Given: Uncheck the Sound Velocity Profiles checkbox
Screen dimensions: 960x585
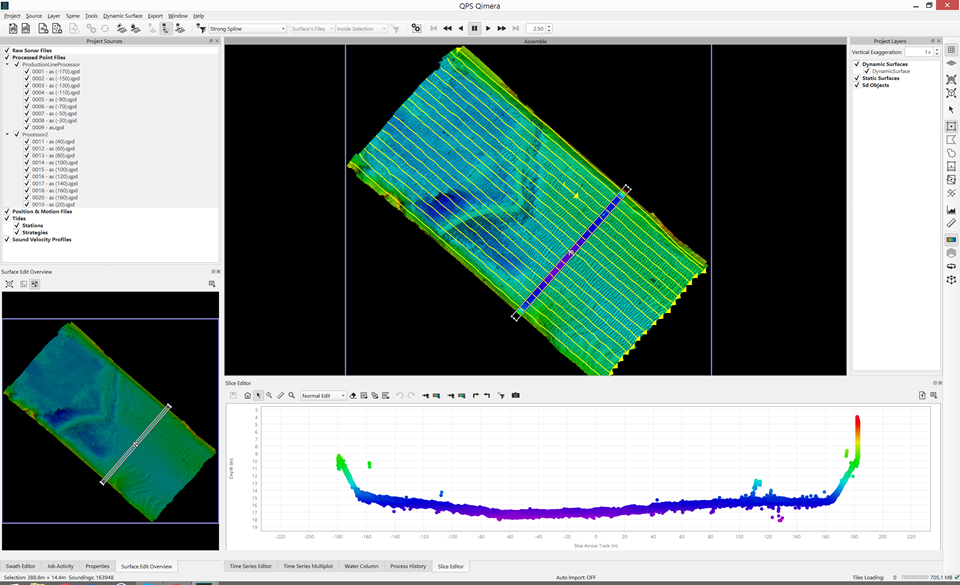Looking at the screenshot, I should pyautogui.click(x=7, y=240).
